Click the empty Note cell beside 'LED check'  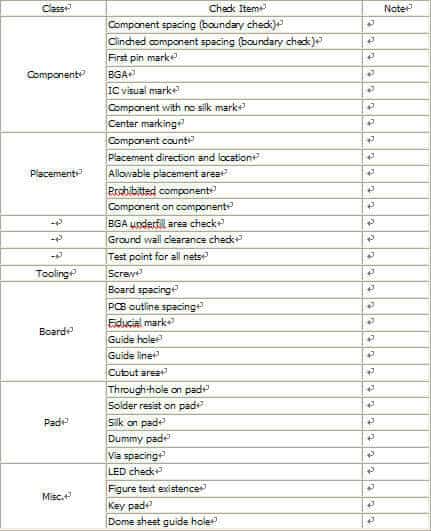[395, 471]
